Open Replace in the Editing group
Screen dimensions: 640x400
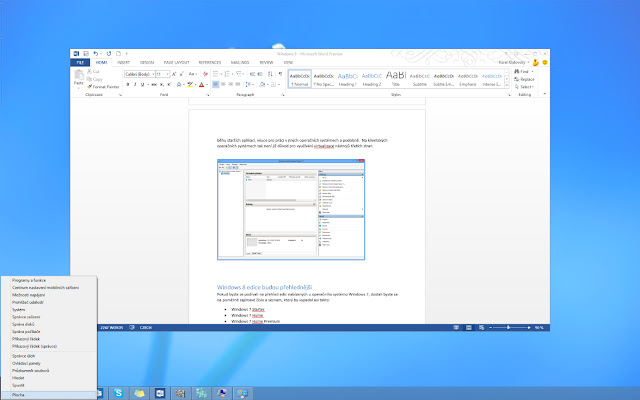(524, 79)
